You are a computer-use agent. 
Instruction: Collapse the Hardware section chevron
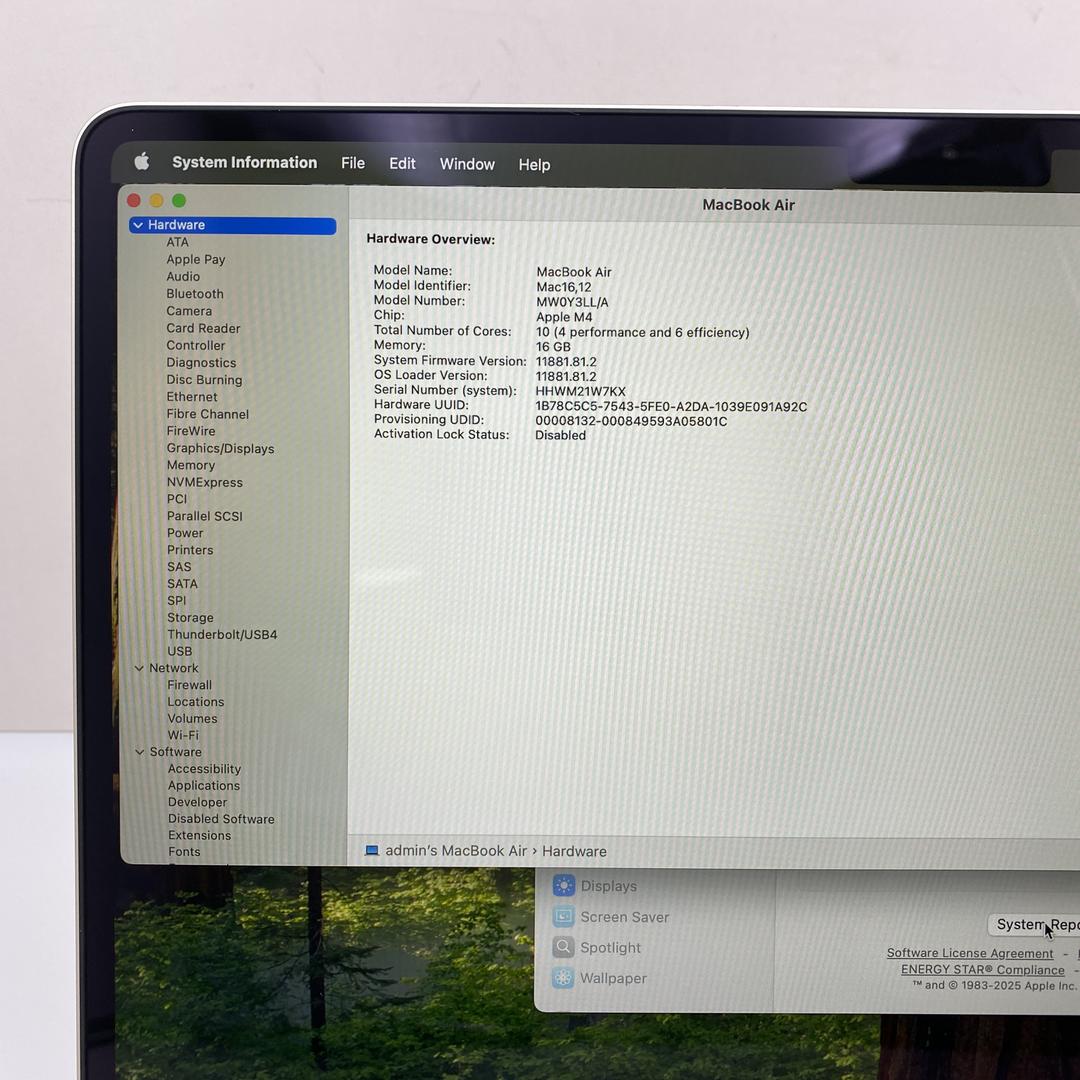[138, 225]
